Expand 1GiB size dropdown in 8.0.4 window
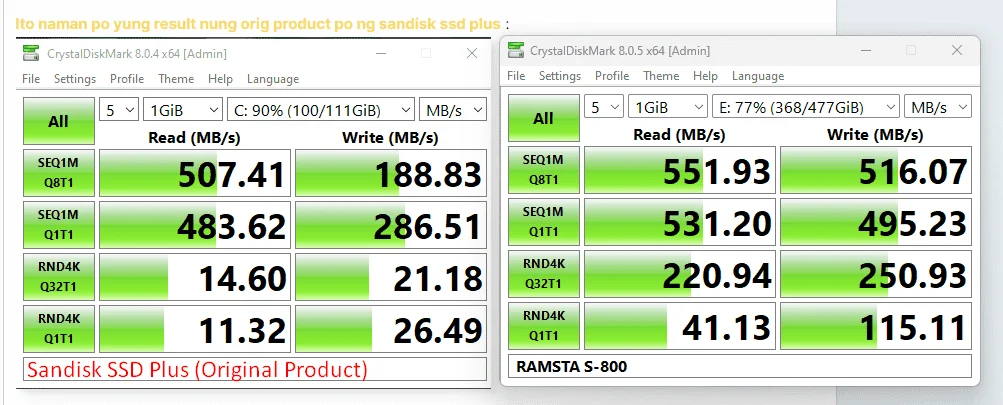Image resolution: width=1003 pixels, height=405 pixels. (x=183, y=110)
